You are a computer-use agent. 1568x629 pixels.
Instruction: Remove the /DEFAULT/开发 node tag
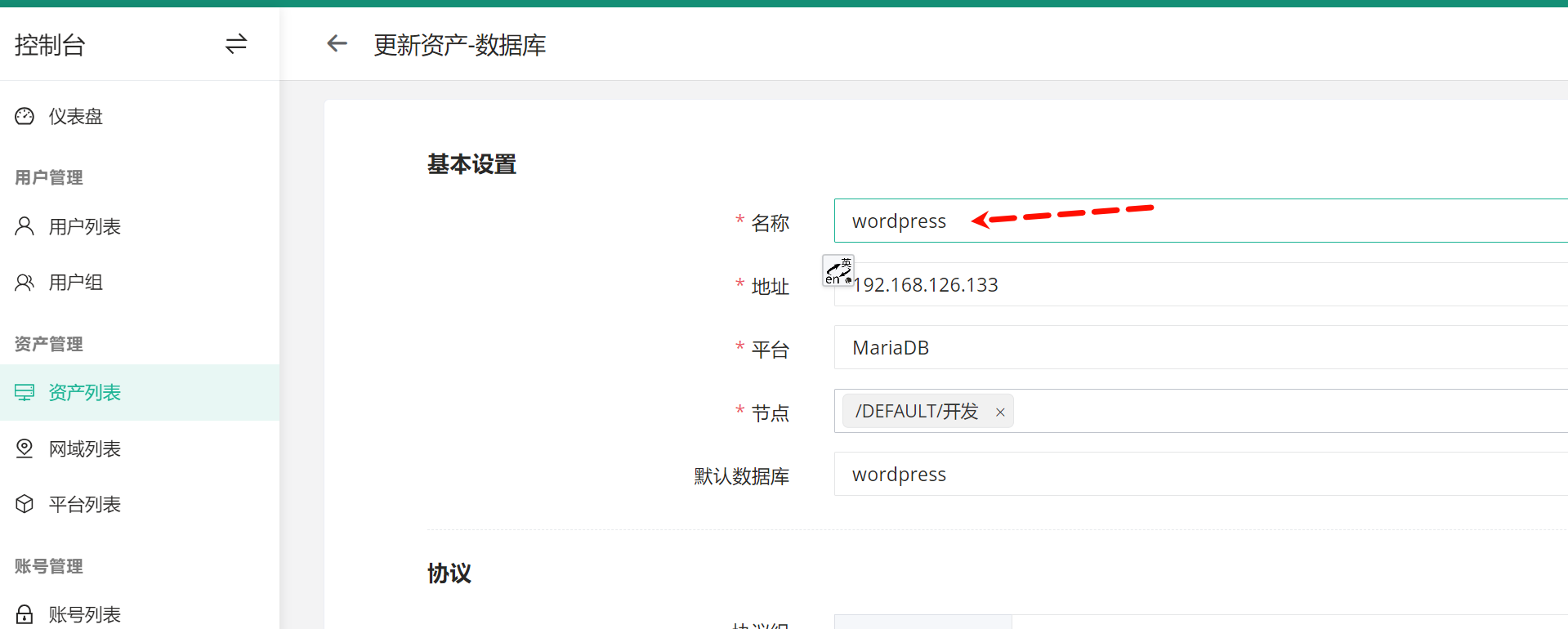tap(1000, 413)
